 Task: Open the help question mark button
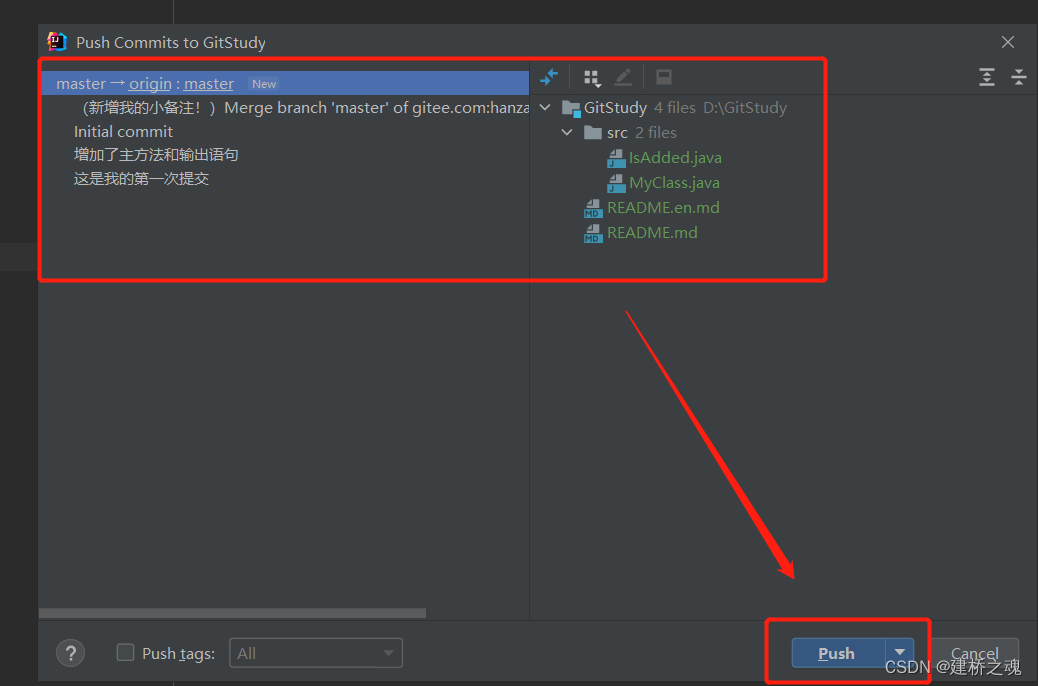pos(70,653)
